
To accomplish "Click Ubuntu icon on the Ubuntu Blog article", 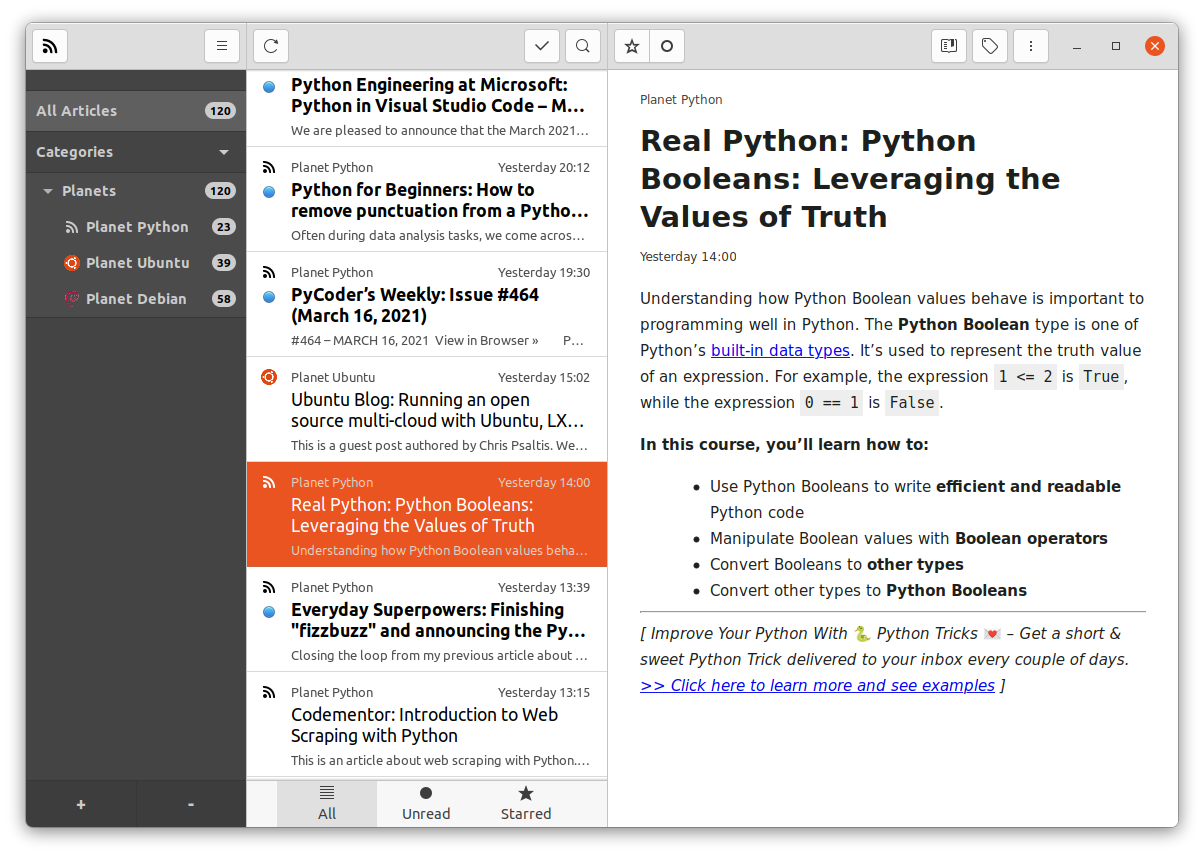I will [269, 377].
